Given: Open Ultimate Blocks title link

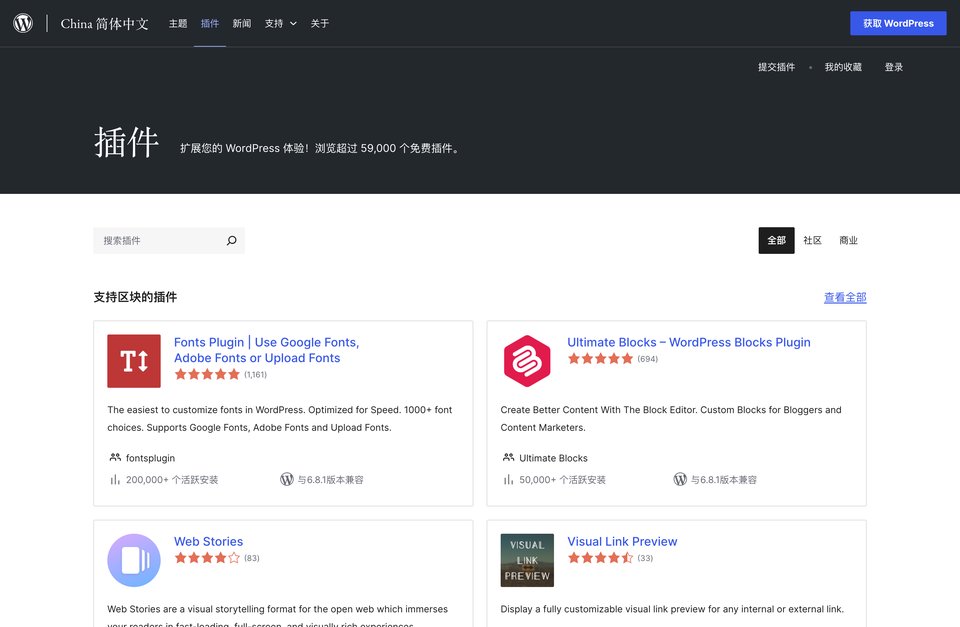Looking at the screenshot, I should point(689,342).
